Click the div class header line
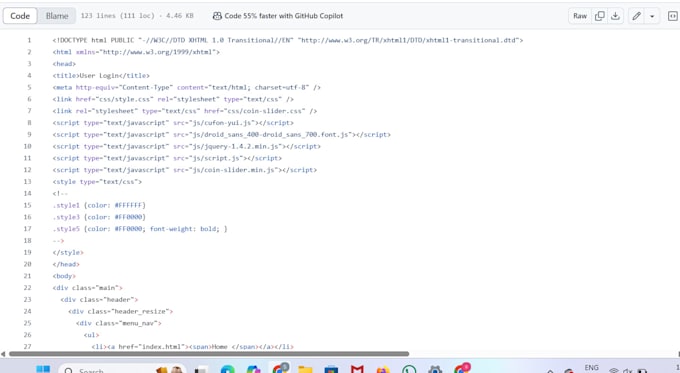 click(99, 299)
